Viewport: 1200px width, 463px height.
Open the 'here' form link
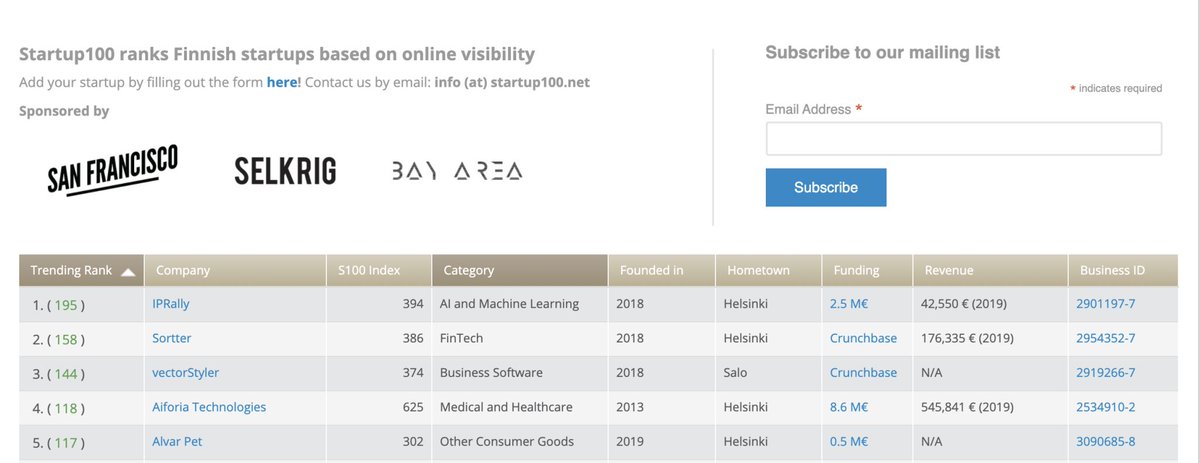[x=282, y=82]
